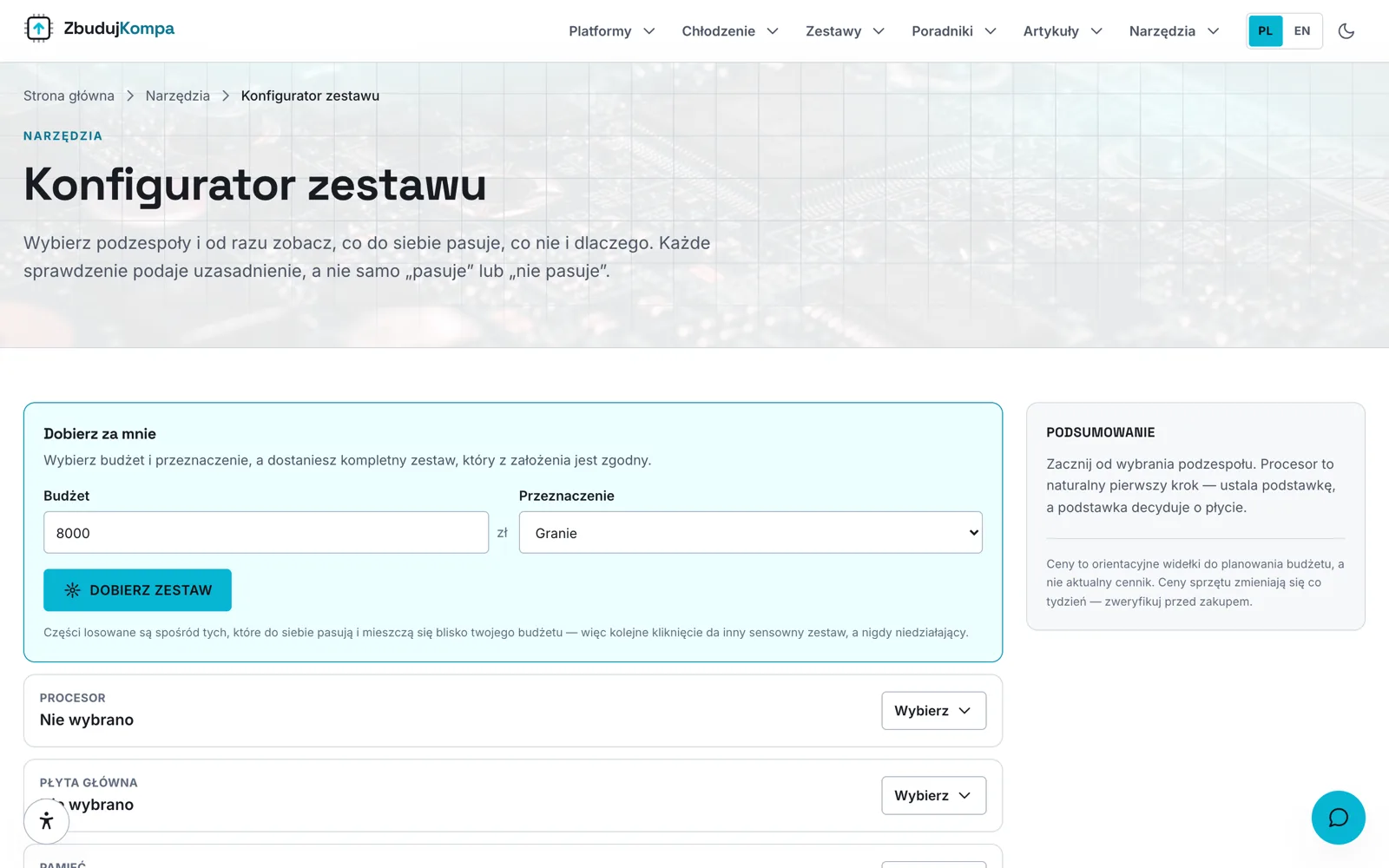The width and height of the screenshot is (1389, 868).
Task: Choose a motherboard with Wybierz
Action: point(934,796)
